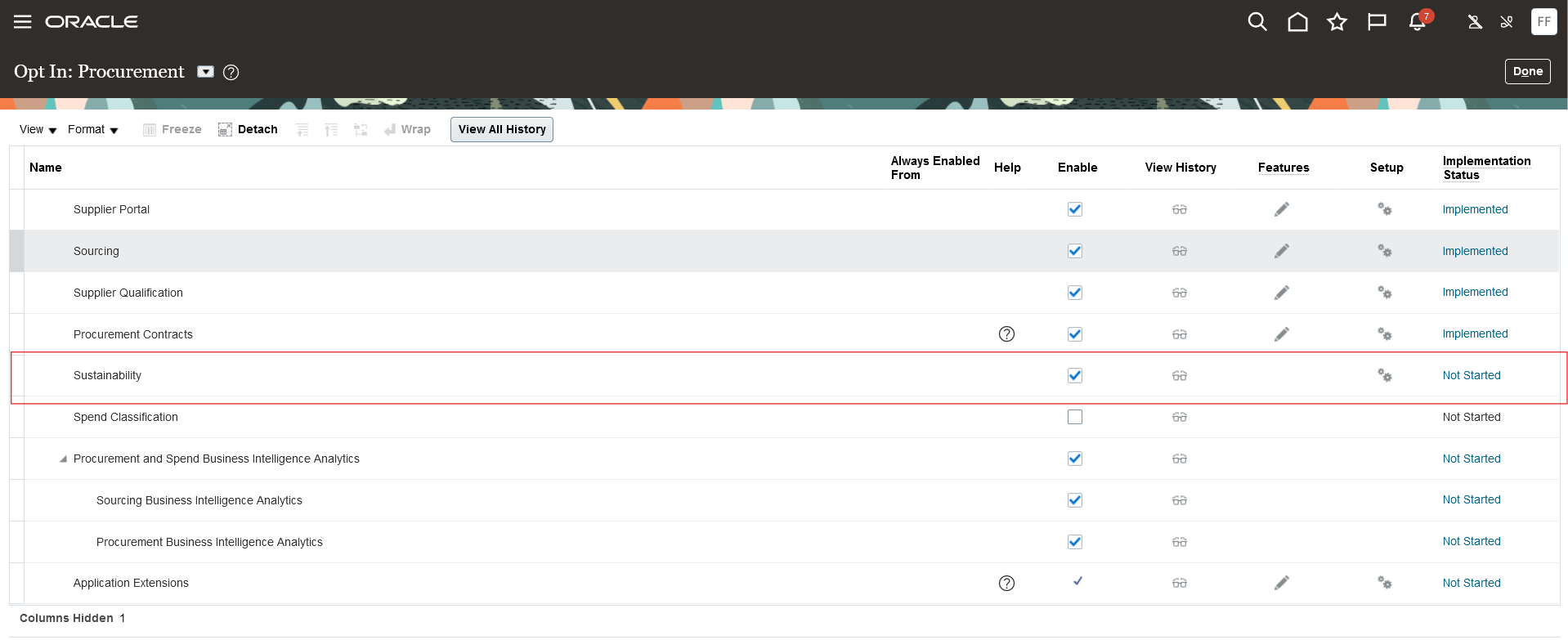The height and width of the screenshot is (640, 1568).
Task: Click the help icon beside Opt In title
Action: coord(231,72)
